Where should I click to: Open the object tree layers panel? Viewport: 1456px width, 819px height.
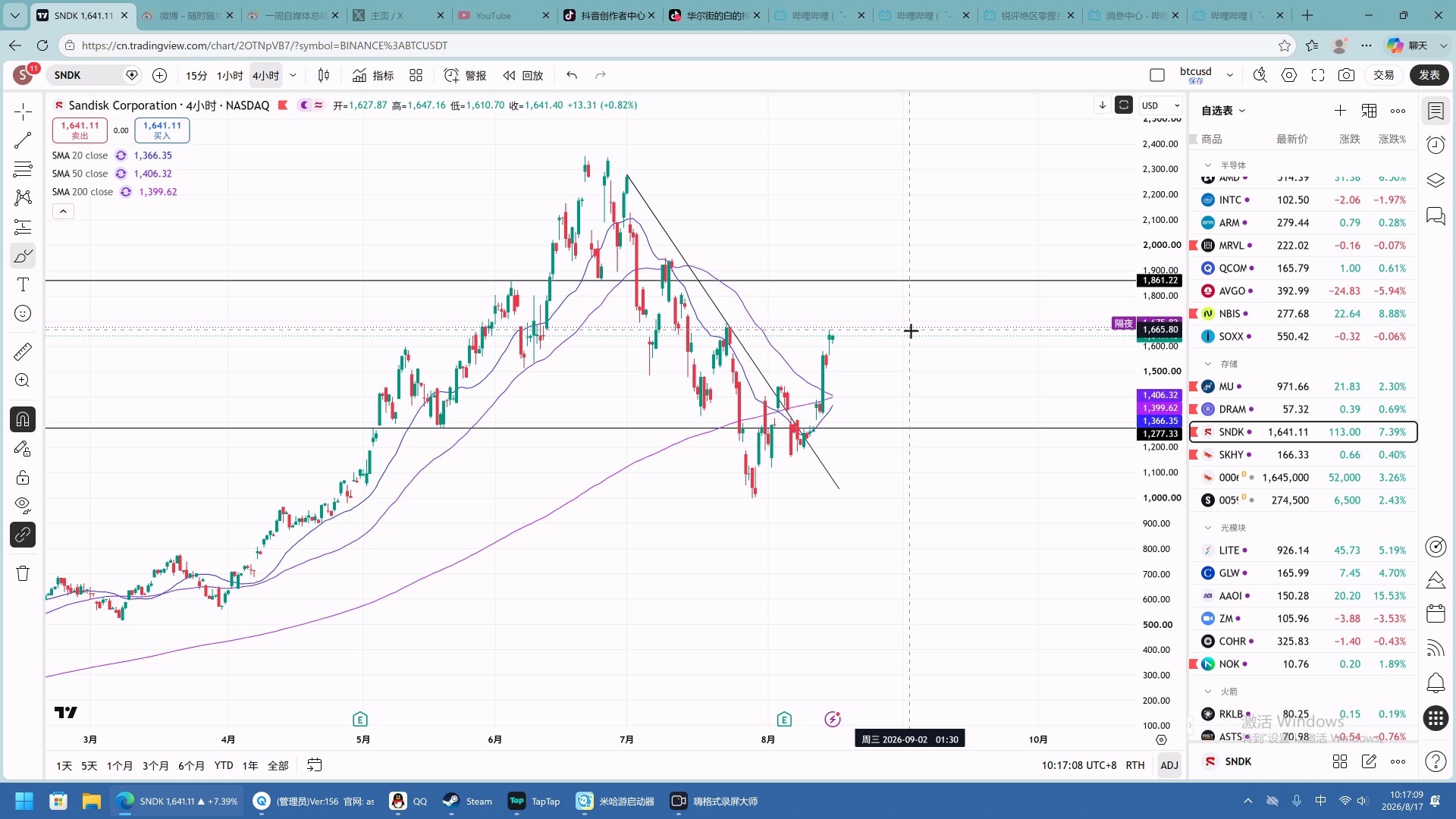click(1436, 180)
